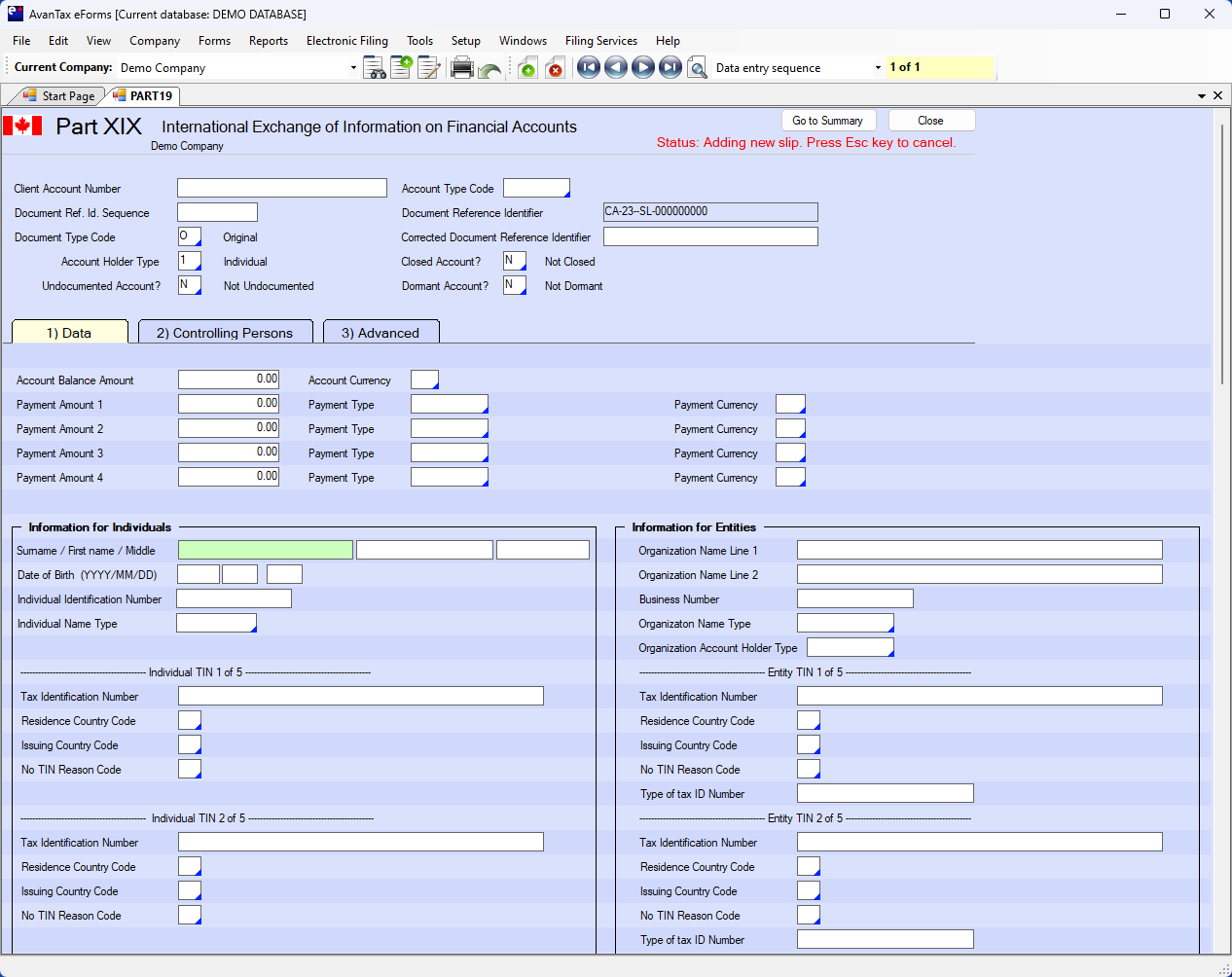Click the Go to Summary button

click(828, 121)
